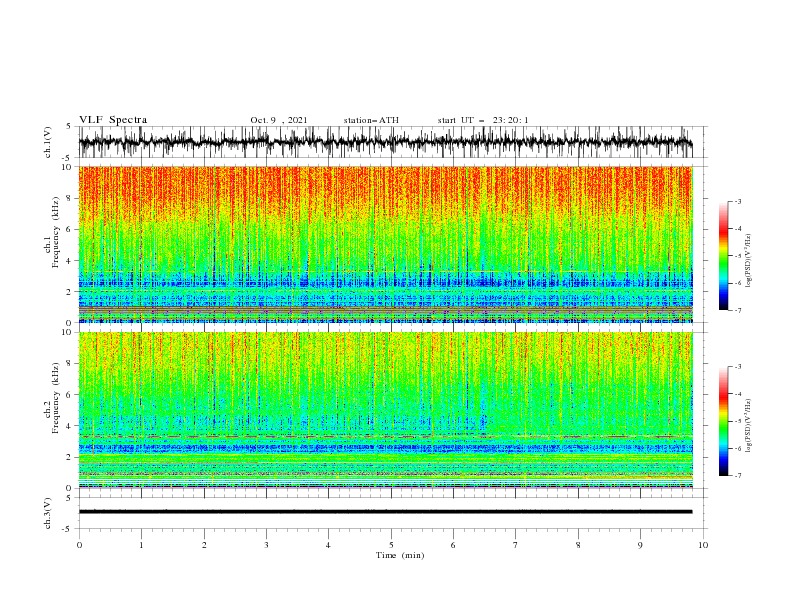Click the '-5' label on ch.1 color bar
The image size is (792, 612).
[737, 256]
